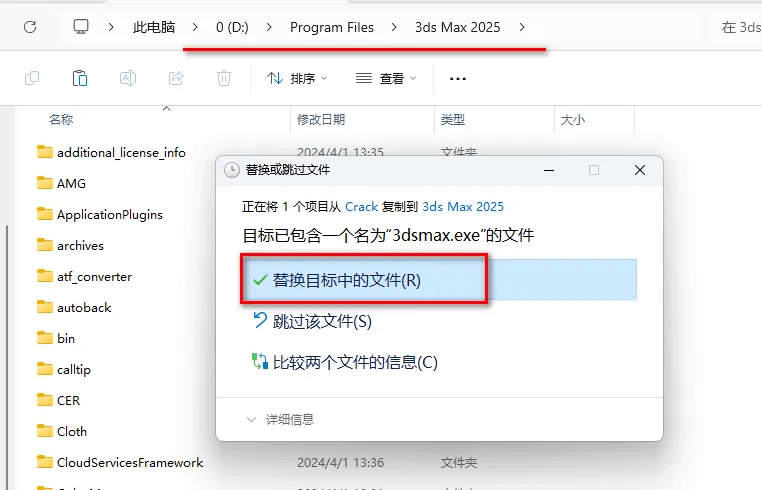Viewport: 762px width, 490px height.
Task: Select the bin folder
Action: click(x=66, y=338)
